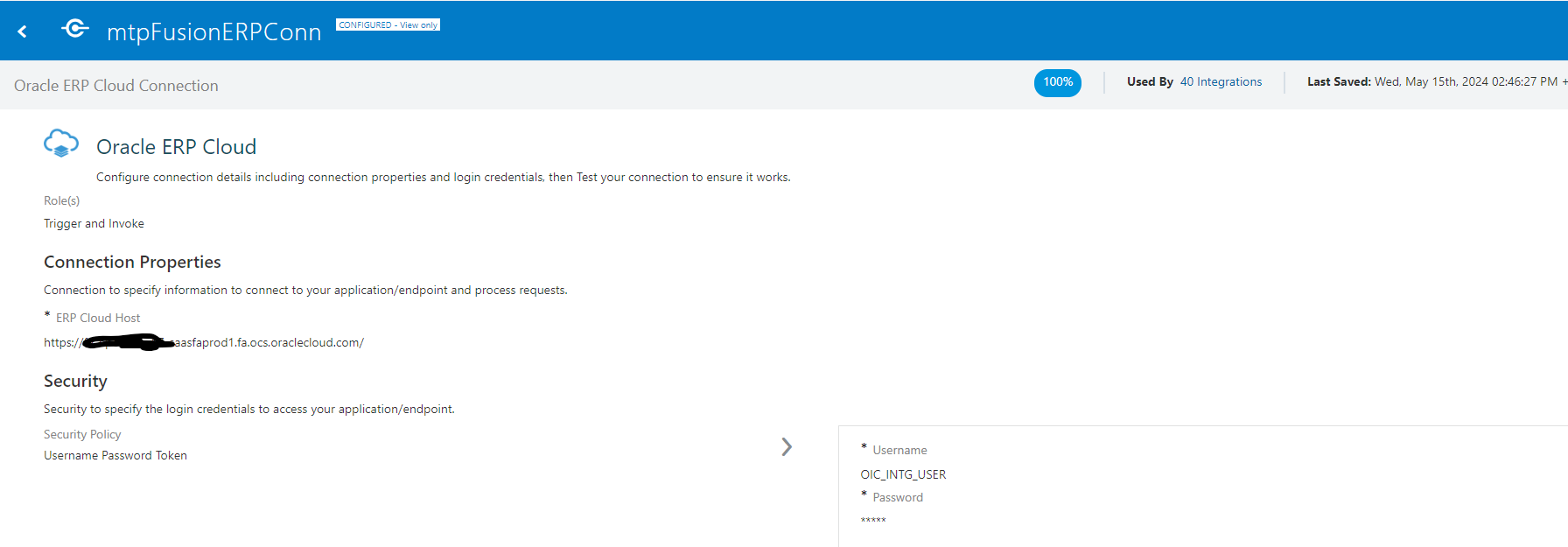1568x547 pixels.
Task: Click the ERP Cloud Host label
Action: pyautogui.click(x=98, y=318)
